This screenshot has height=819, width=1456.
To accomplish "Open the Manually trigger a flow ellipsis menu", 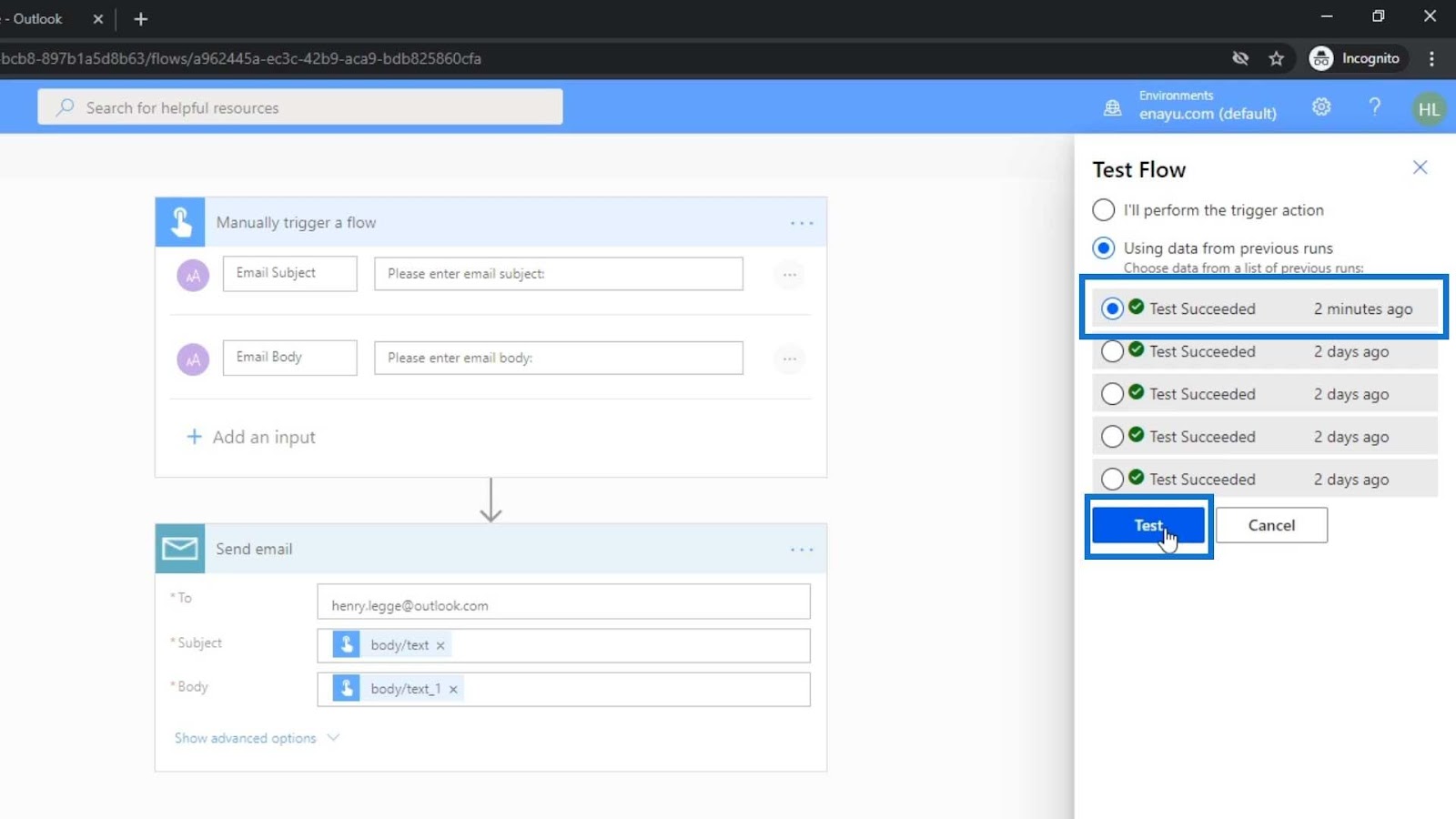I will (802, 223).
